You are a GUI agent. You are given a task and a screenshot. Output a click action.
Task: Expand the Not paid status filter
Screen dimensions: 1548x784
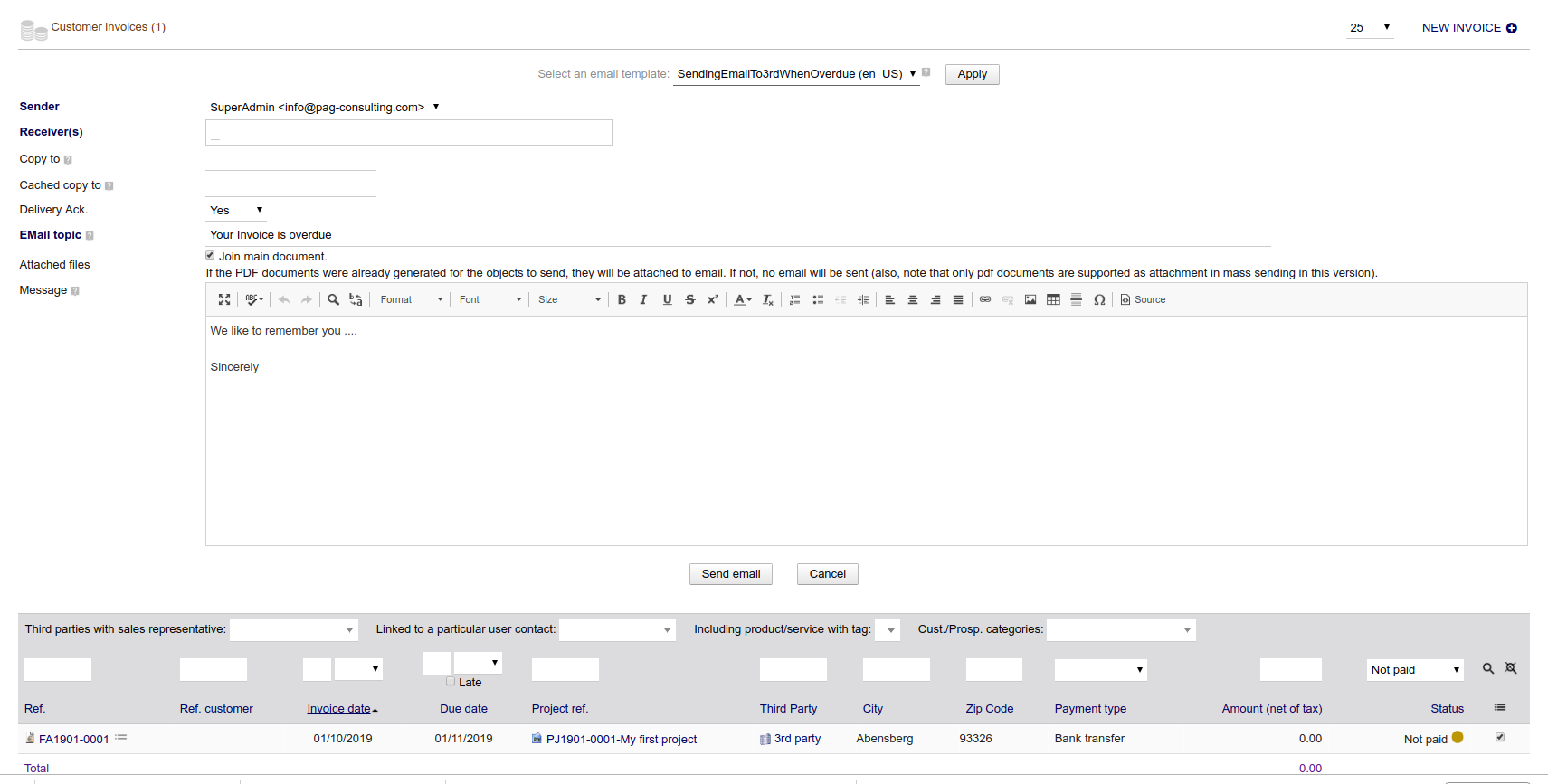coord(1415,670)
